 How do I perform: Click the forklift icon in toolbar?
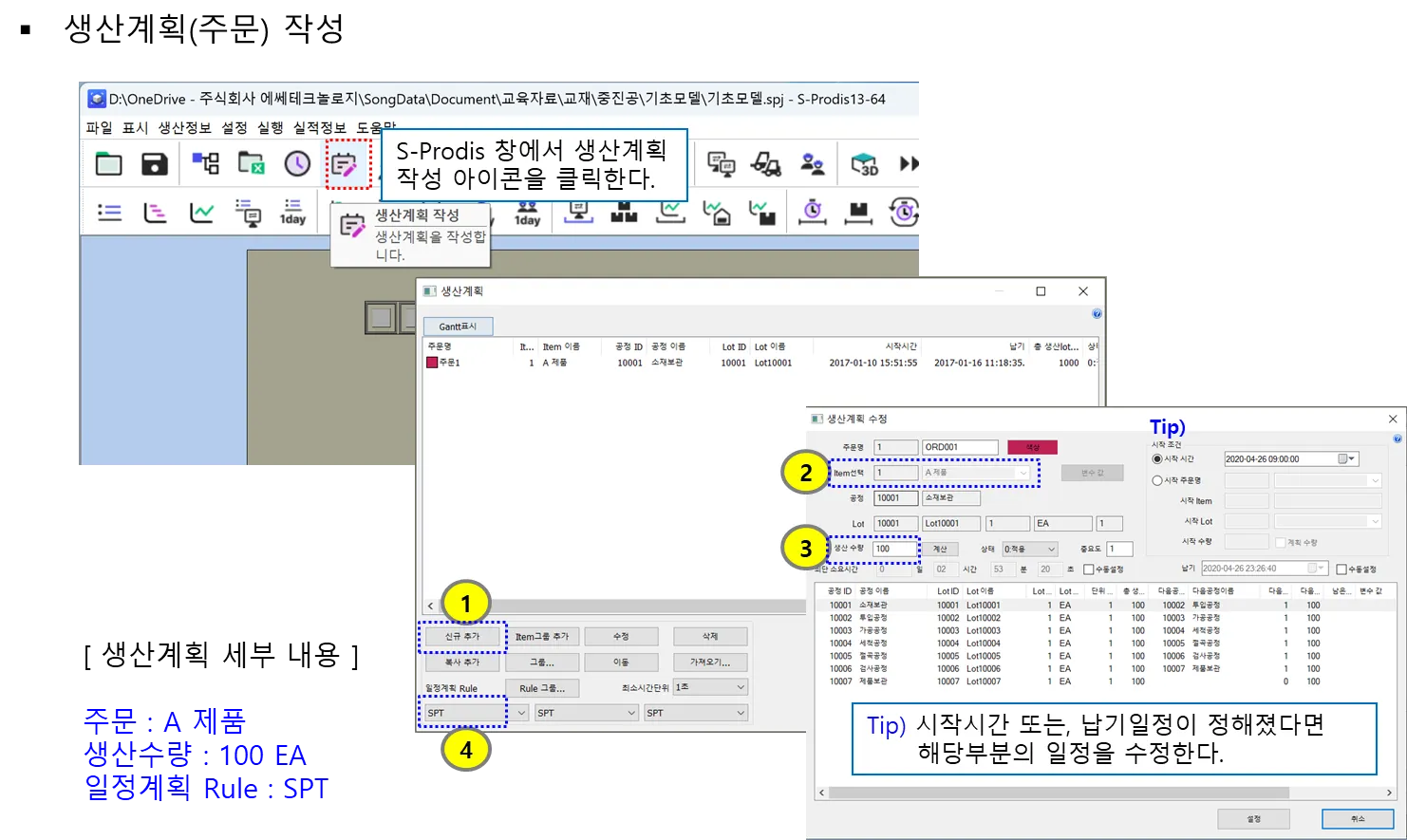(x=765, y=164)
